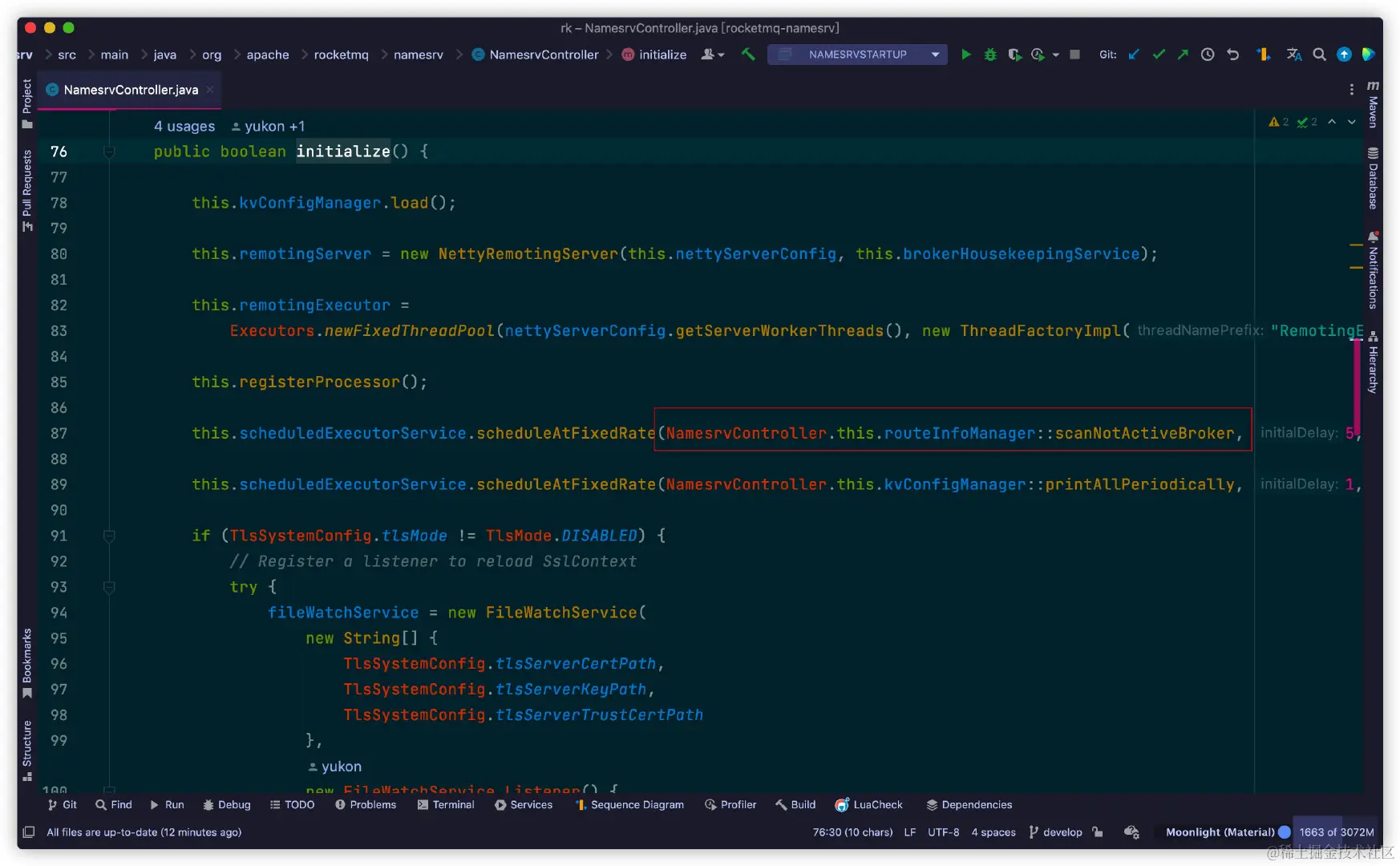The width and height of the screenshot is (1400, 866).
Task: Open the Problems tool tab
Action: pyautogui.click(x=366, y=804)
